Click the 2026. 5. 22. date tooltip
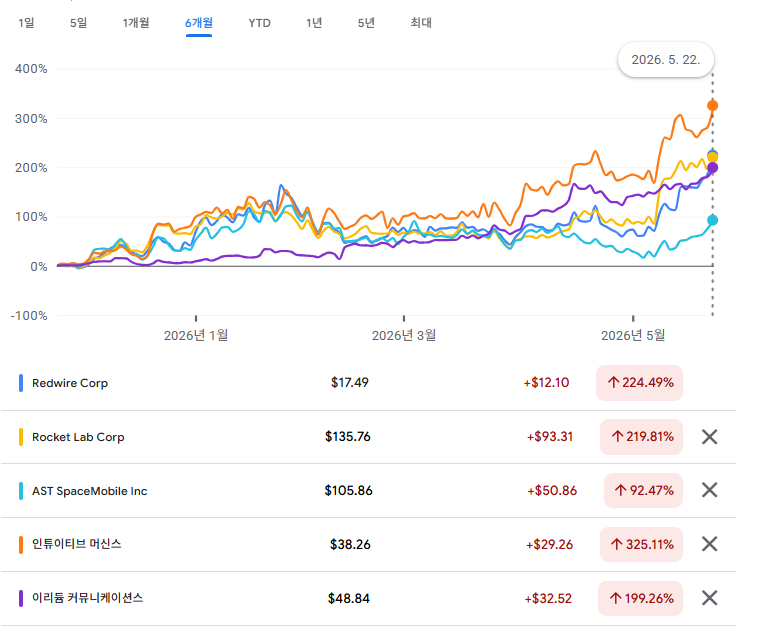The image size is (758, 632). [666, 59]
